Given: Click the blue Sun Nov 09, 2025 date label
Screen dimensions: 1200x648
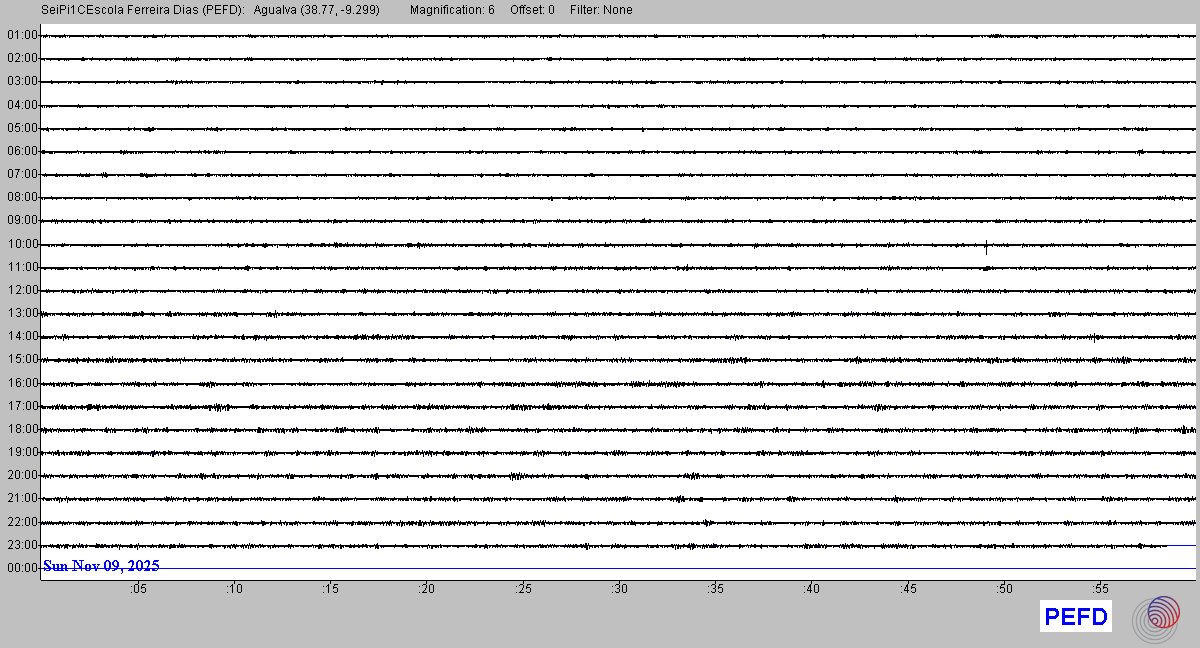Looking at the screenshot, I should [101, 566].
